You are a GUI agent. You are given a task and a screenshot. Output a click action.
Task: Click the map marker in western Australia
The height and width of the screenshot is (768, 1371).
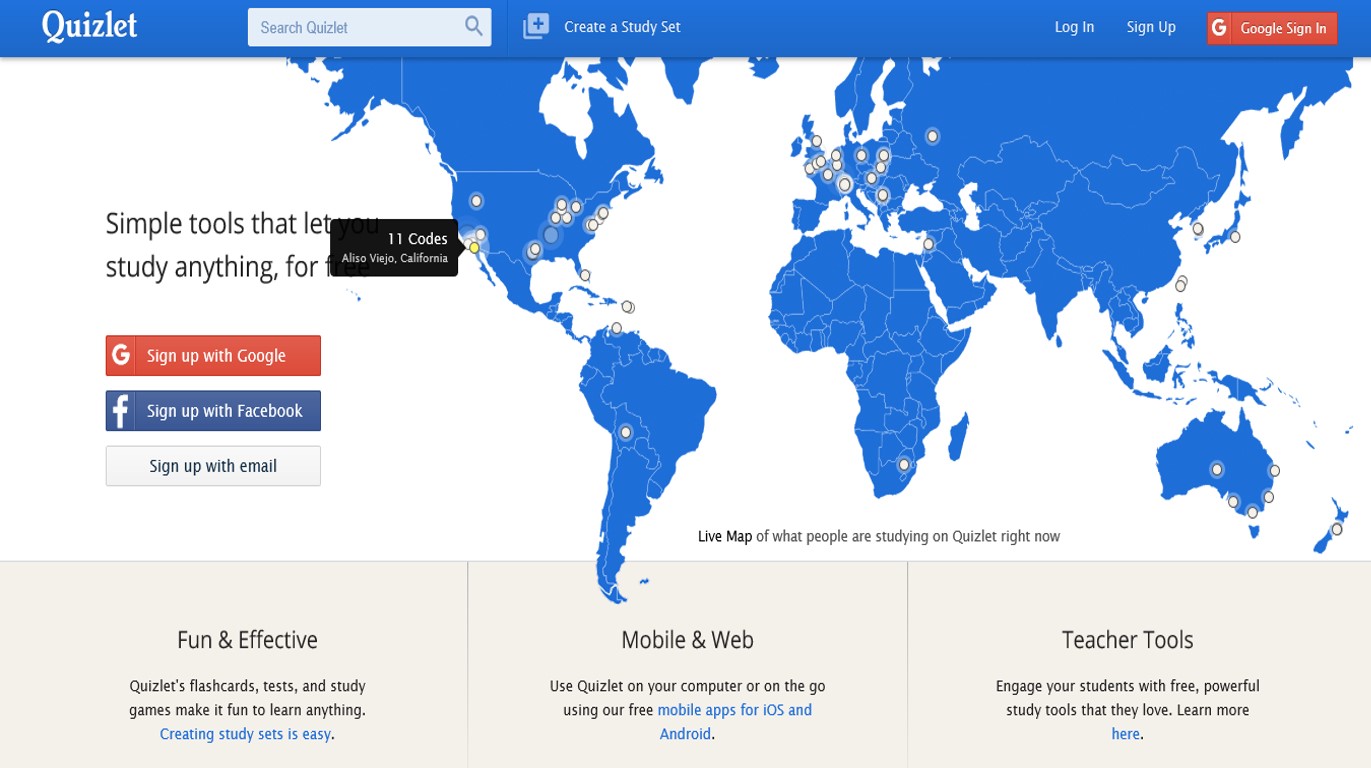click(1217, 469)
